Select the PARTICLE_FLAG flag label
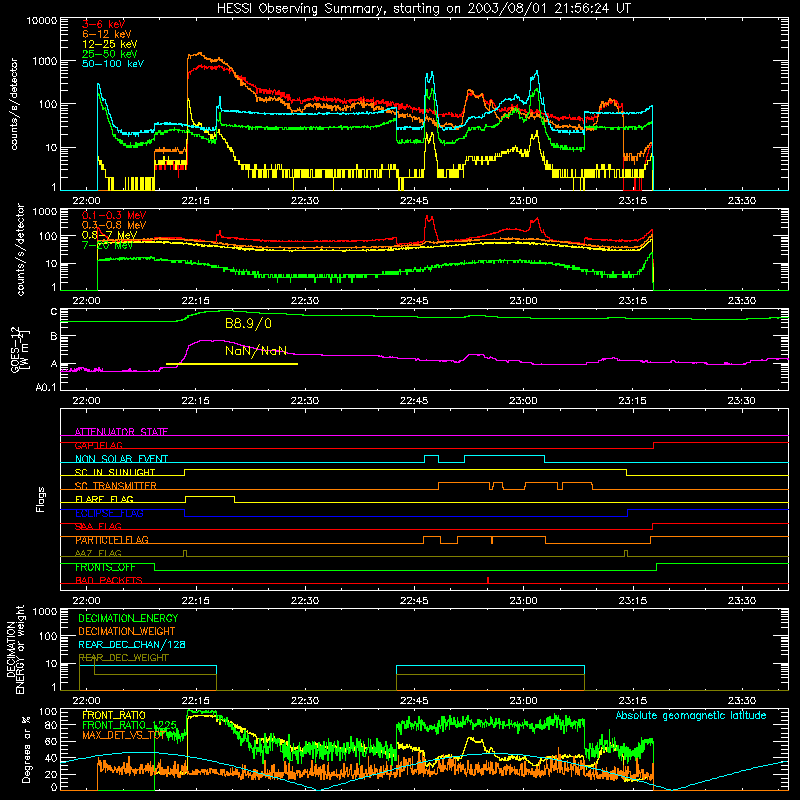The width and height of the screenshot is (800, 800). point(112,540)
